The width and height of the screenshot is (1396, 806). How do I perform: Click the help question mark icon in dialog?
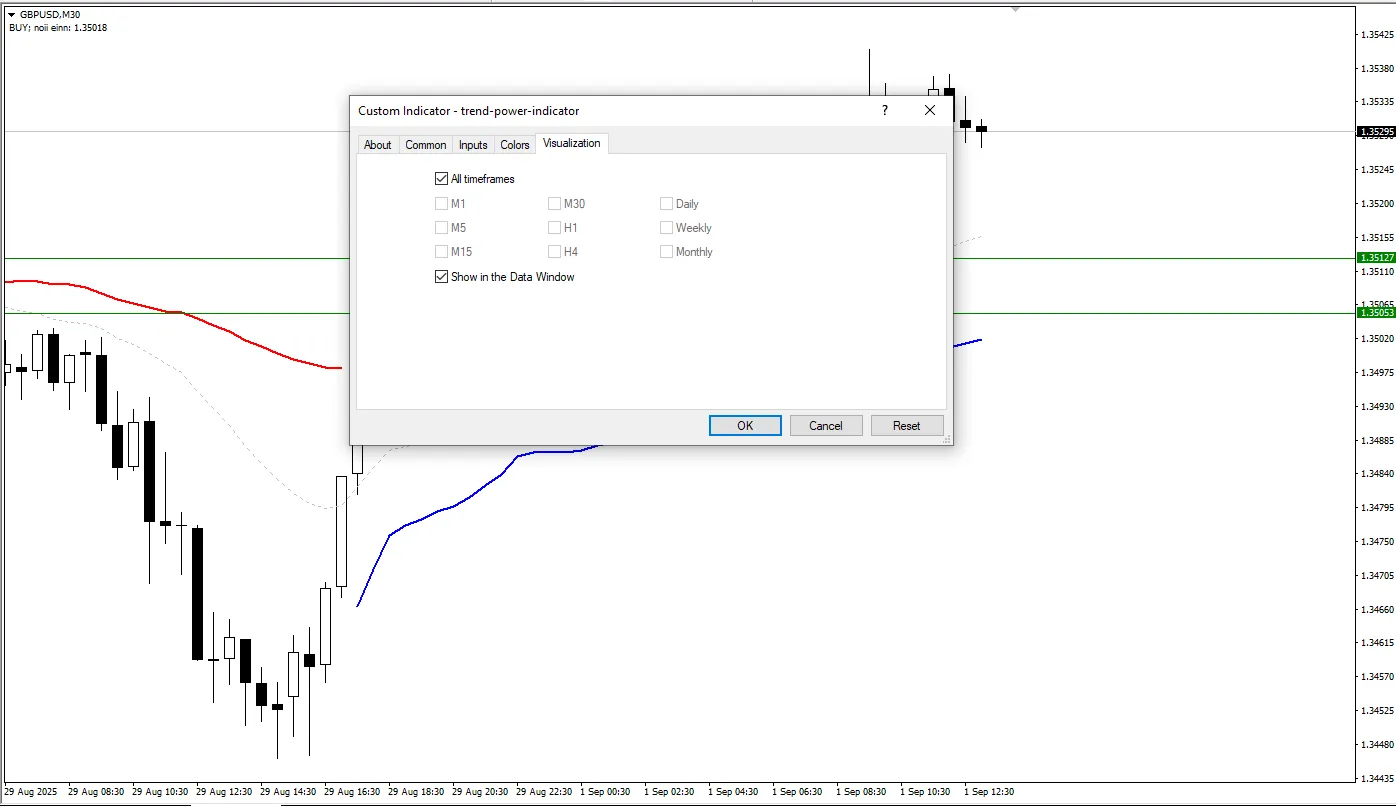coord(884,111)
